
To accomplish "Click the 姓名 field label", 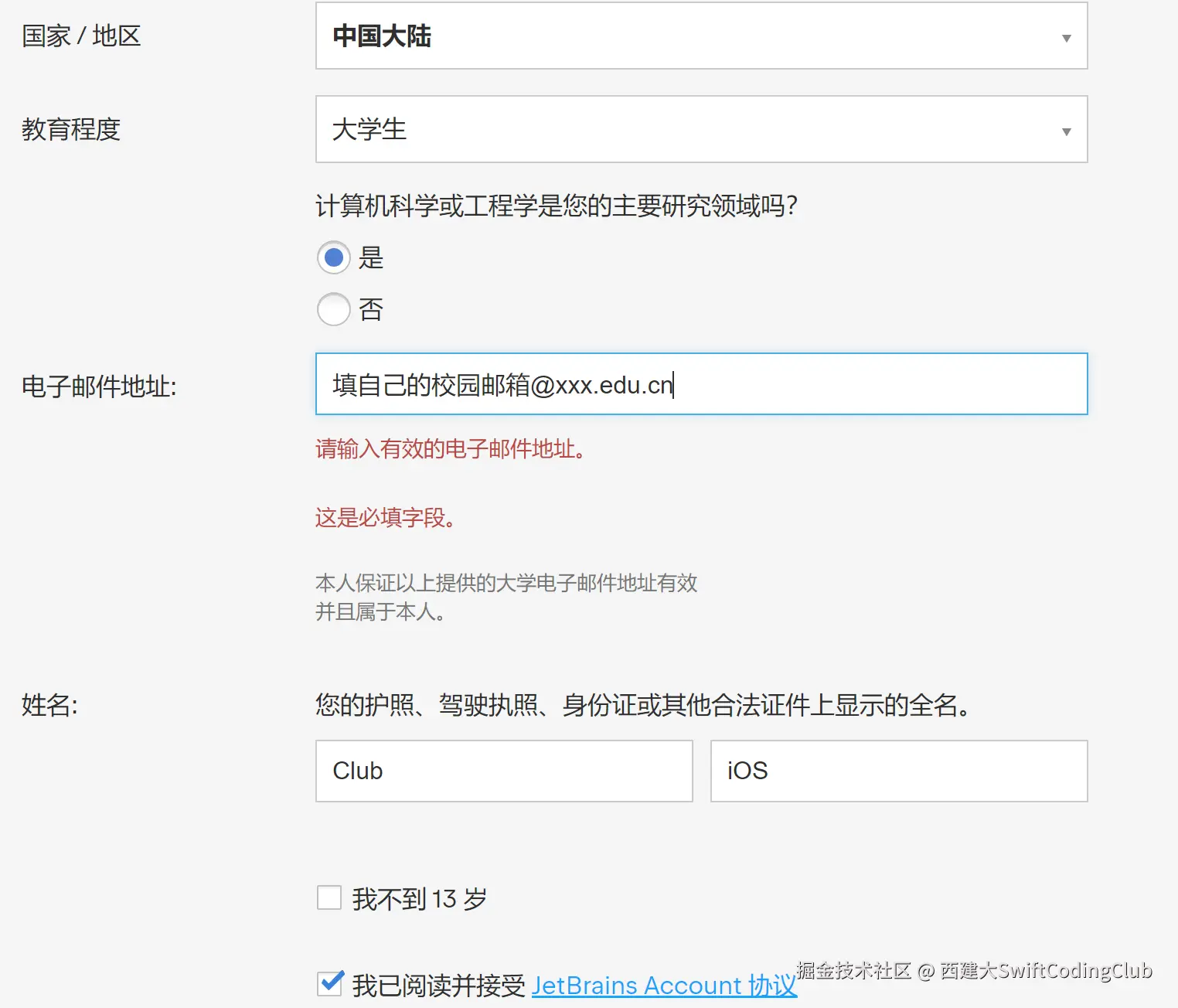I will [49, 705].
